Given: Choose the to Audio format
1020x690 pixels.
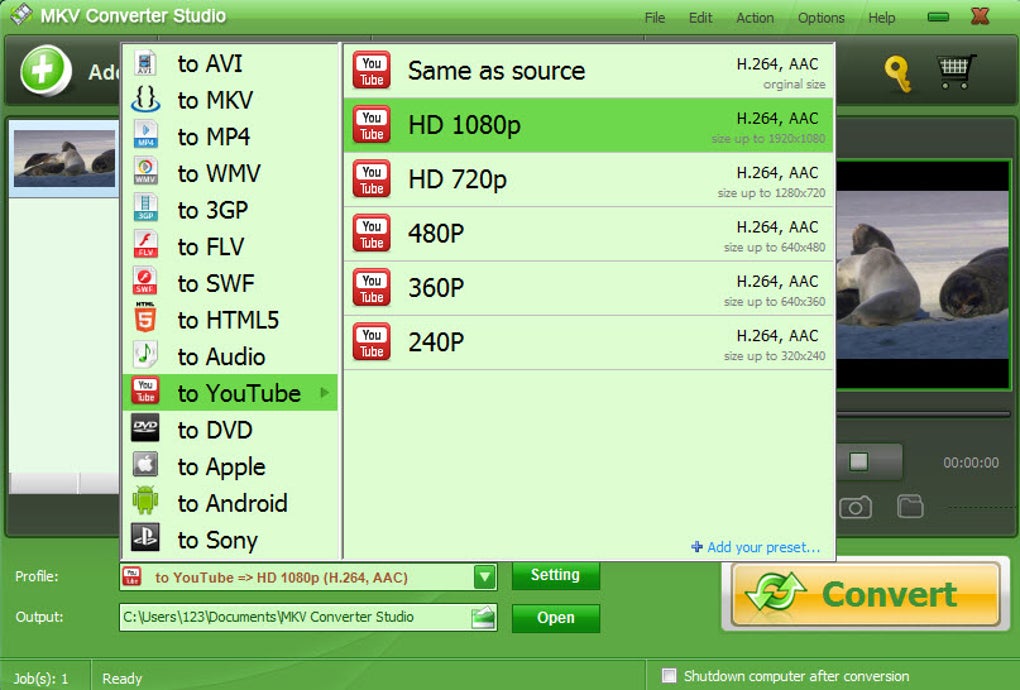Looking at the screenshot, I should pos(230,356).
